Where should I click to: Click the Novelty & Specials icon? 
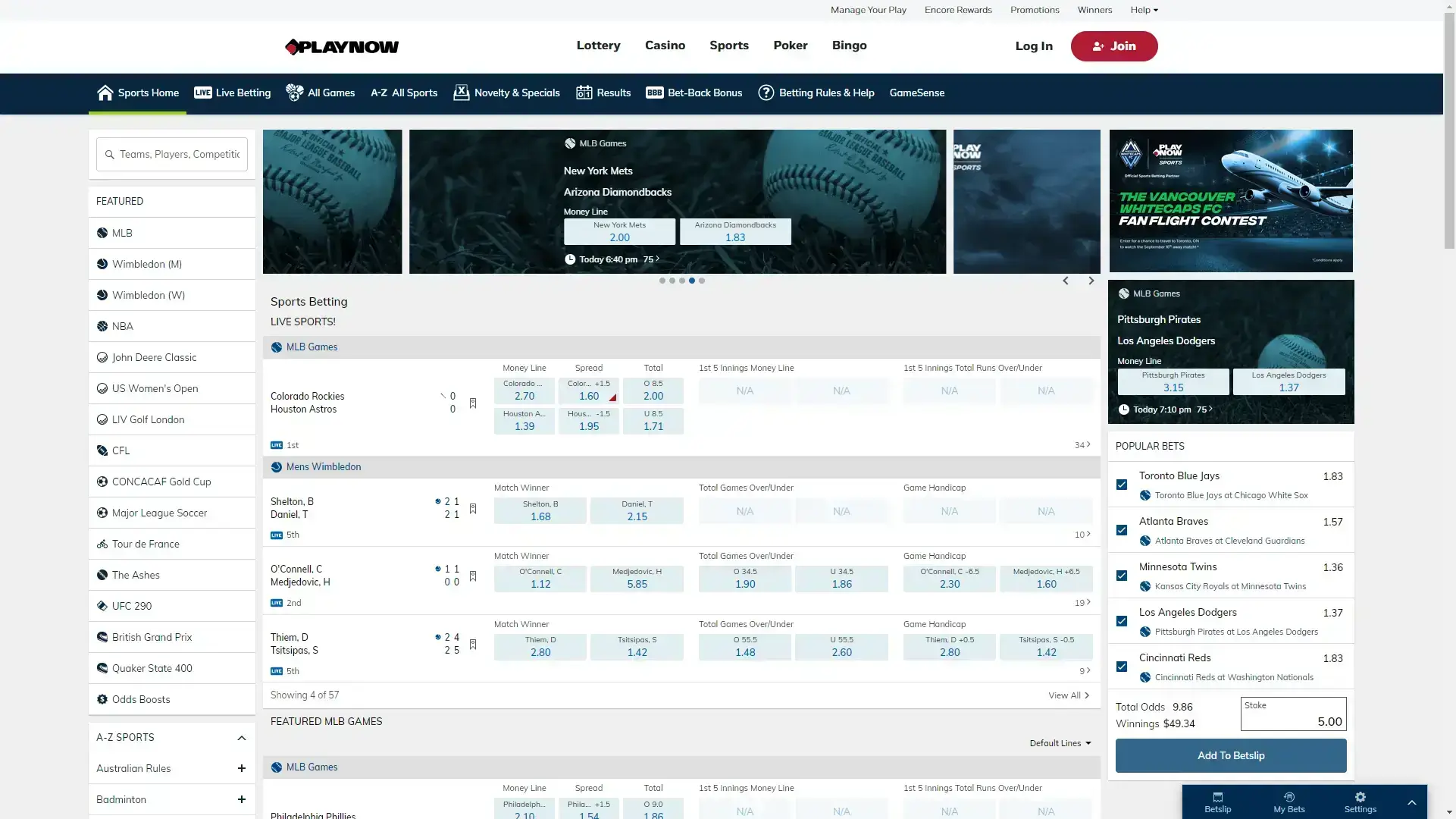pyautogui.click(x=461, y=93)
